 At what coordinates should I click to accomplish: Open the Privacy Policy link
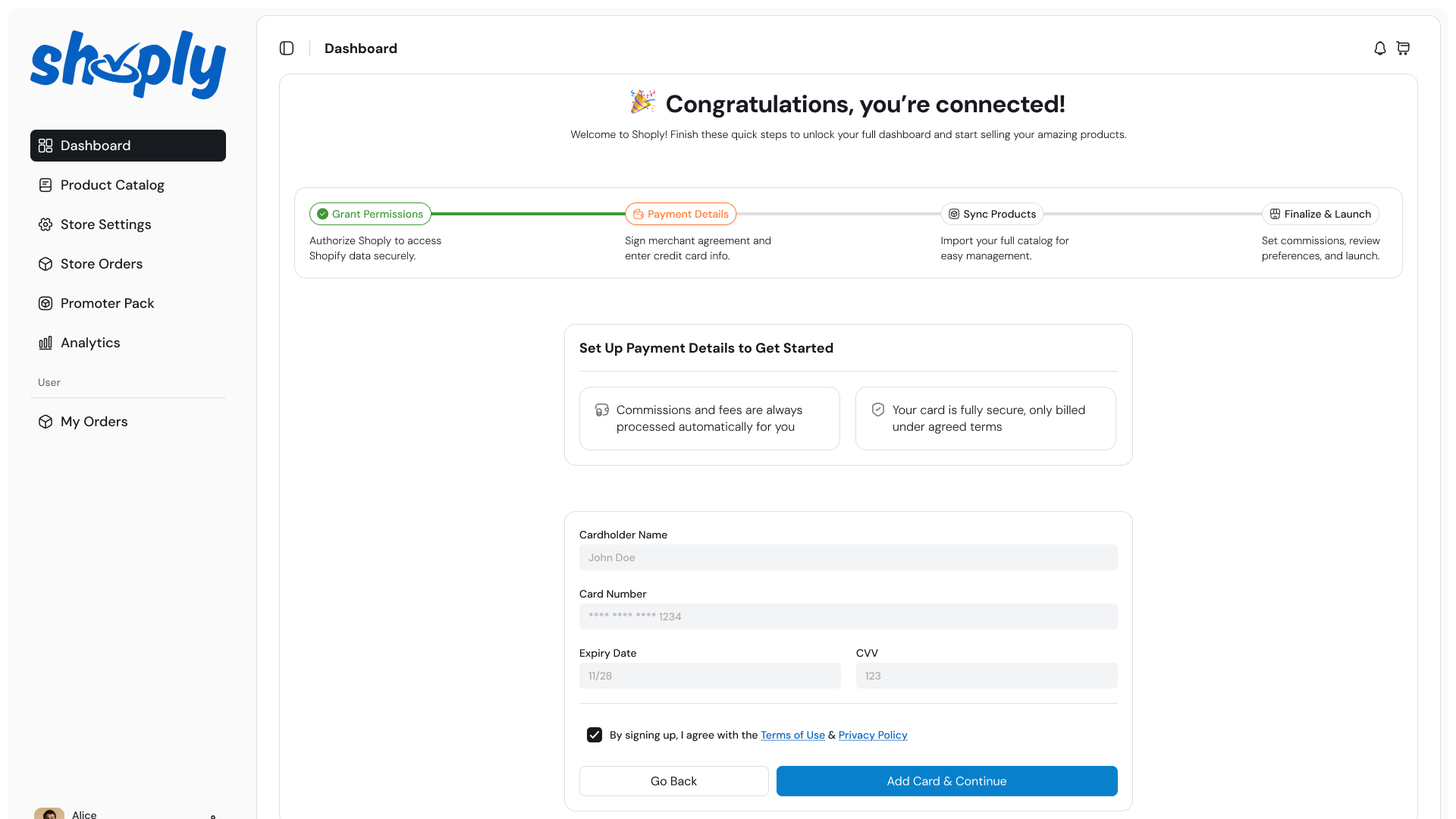(x=873, y=735)
